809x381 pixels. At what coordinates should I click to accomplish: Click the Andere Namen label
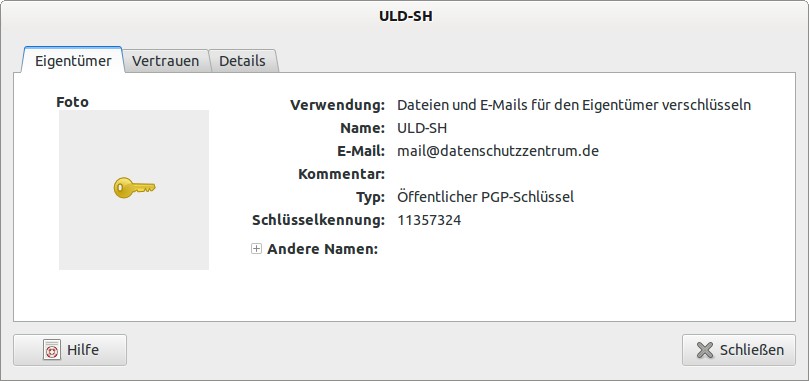[x=322, y=249]
